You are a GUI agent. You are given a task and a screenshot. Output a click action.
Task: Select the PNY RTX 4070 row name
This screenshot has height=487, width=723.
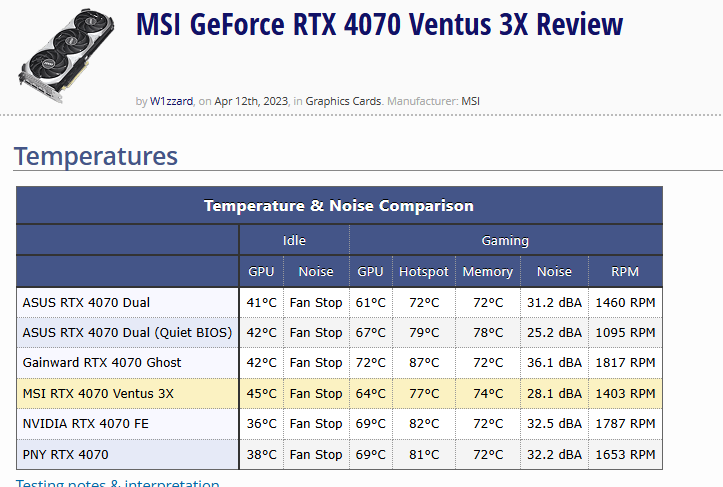pos(65,454)
